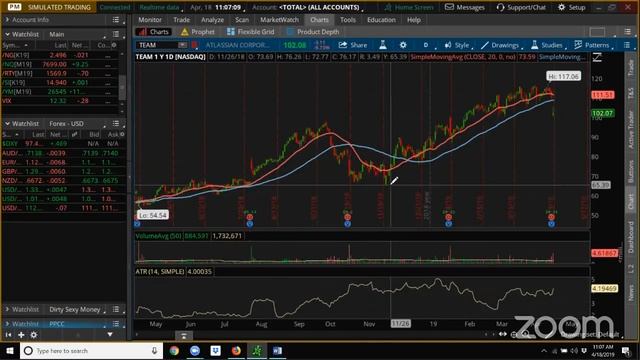Customize Main watchlist columns gear

tap(114, 45)
